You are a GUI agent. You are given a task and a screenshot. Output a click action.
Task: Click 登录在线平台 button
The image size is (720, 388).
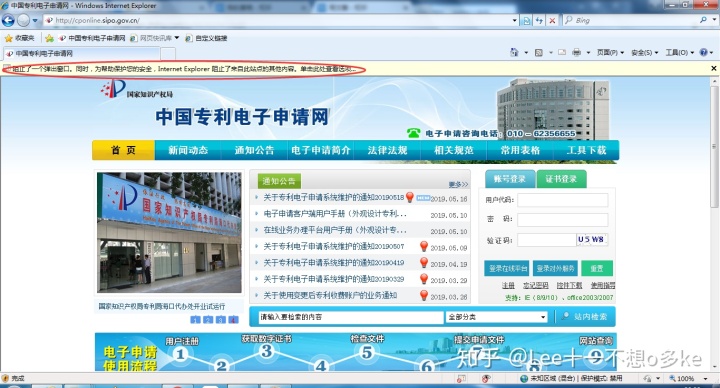pyautogui.click(x=506, y=268)
